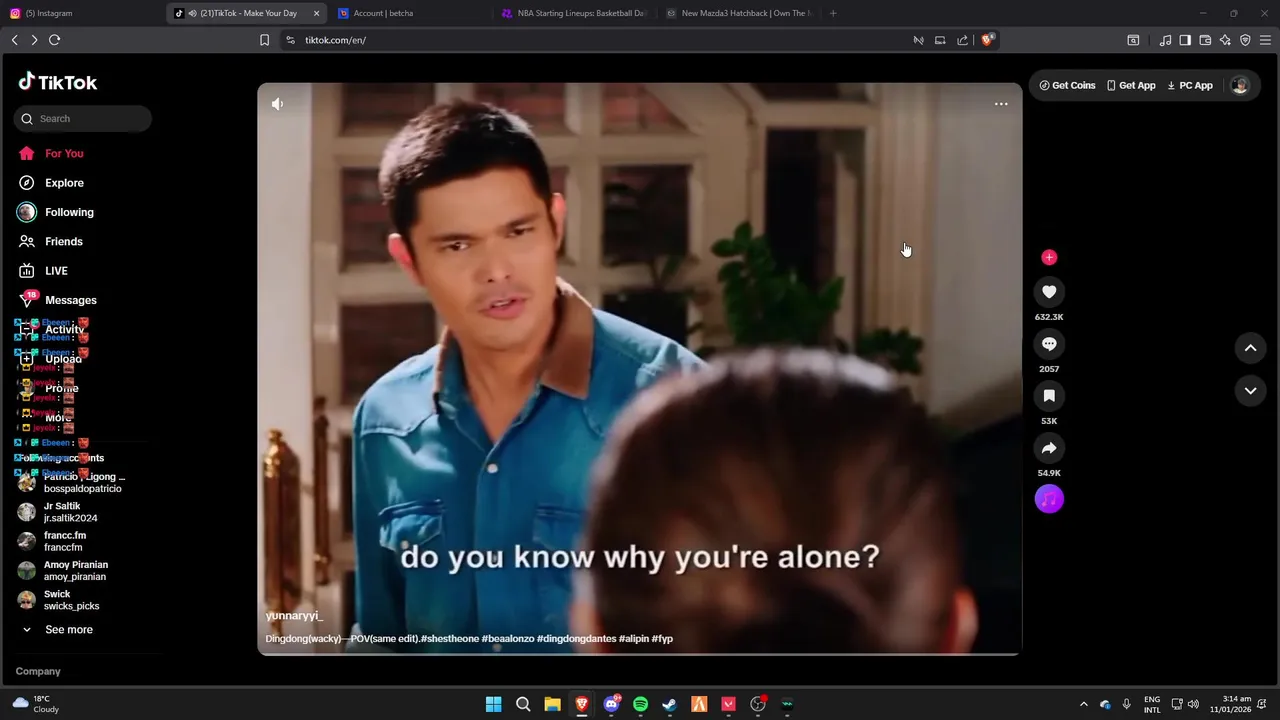Open the browser hamburger menu
The width and height of the screenshot is (1280, 720).
(1265, 40)
